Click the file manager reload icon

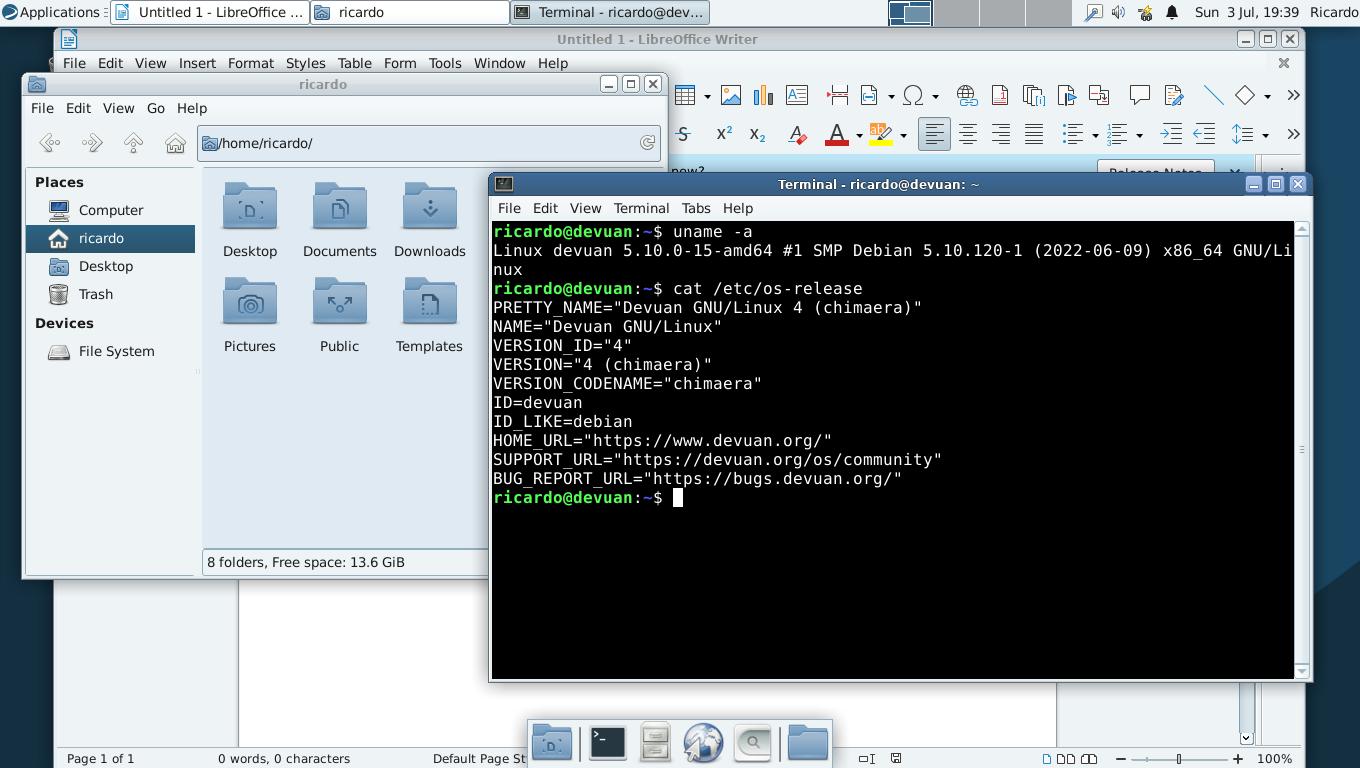pyautogui.click(x=648, y=143)
